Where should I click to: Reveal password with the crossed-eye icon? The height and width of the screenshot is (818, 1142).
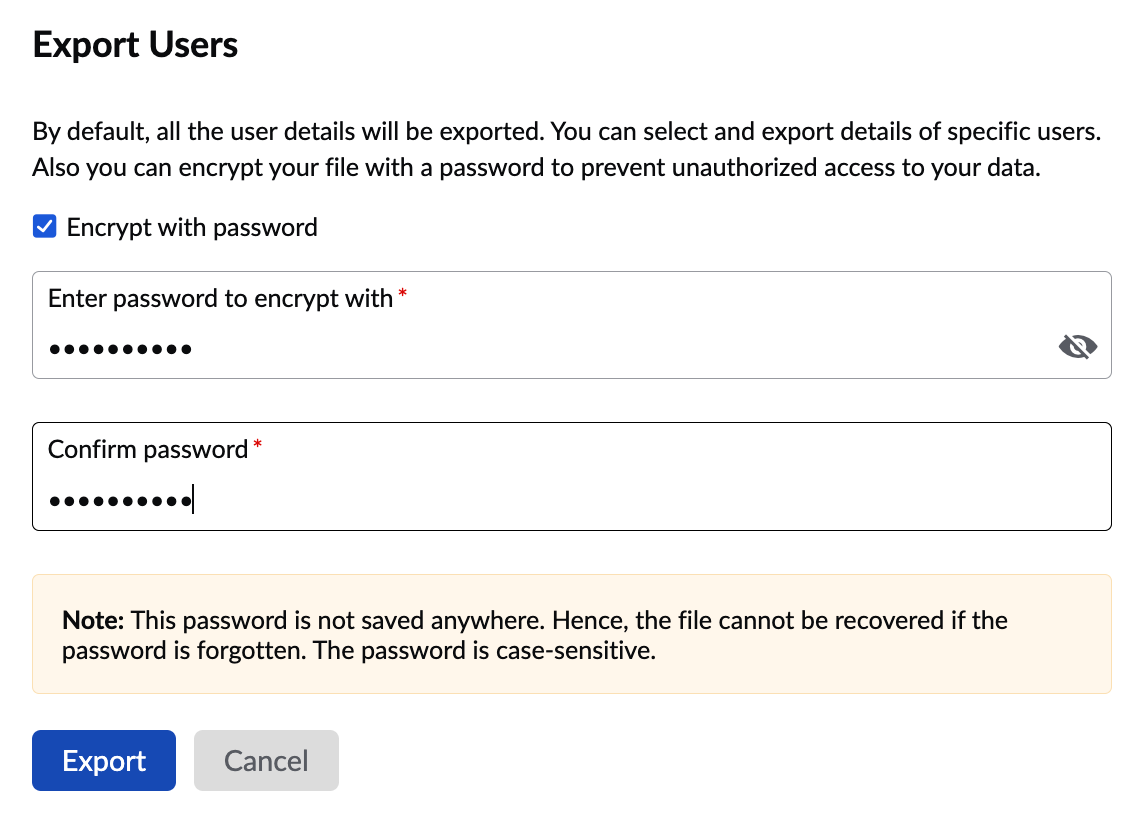[x=1077, y=347]
